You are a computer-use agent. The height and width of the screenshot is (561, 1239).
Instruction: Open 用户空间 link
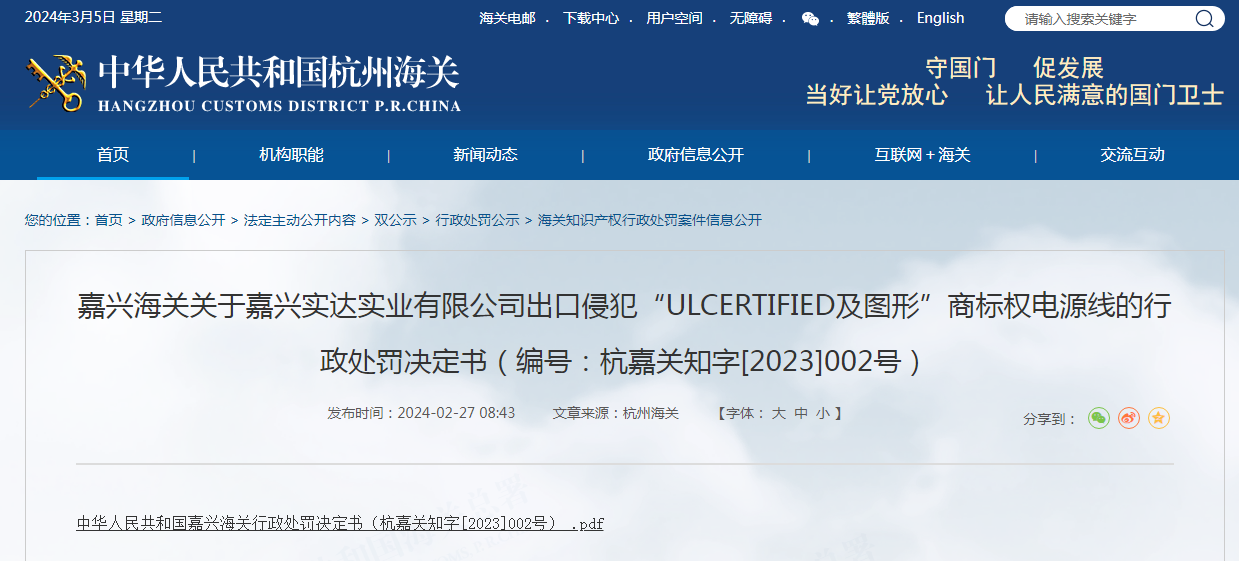pos(674,18)
